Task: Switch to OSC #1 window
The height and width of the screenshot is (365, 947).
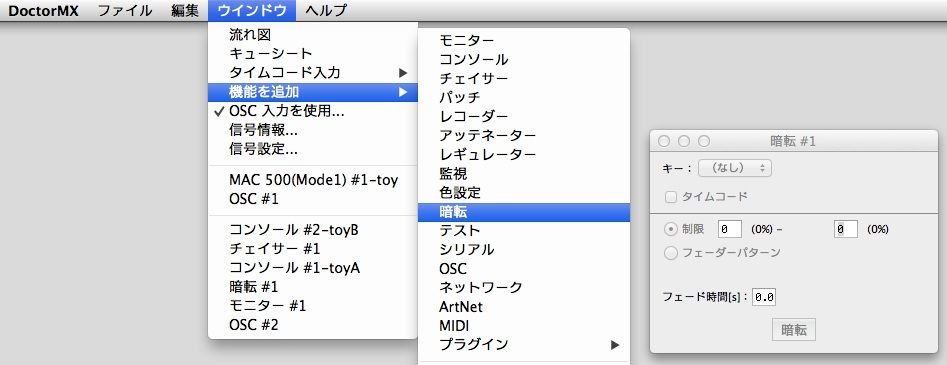Action: click(x=313, y=199)
